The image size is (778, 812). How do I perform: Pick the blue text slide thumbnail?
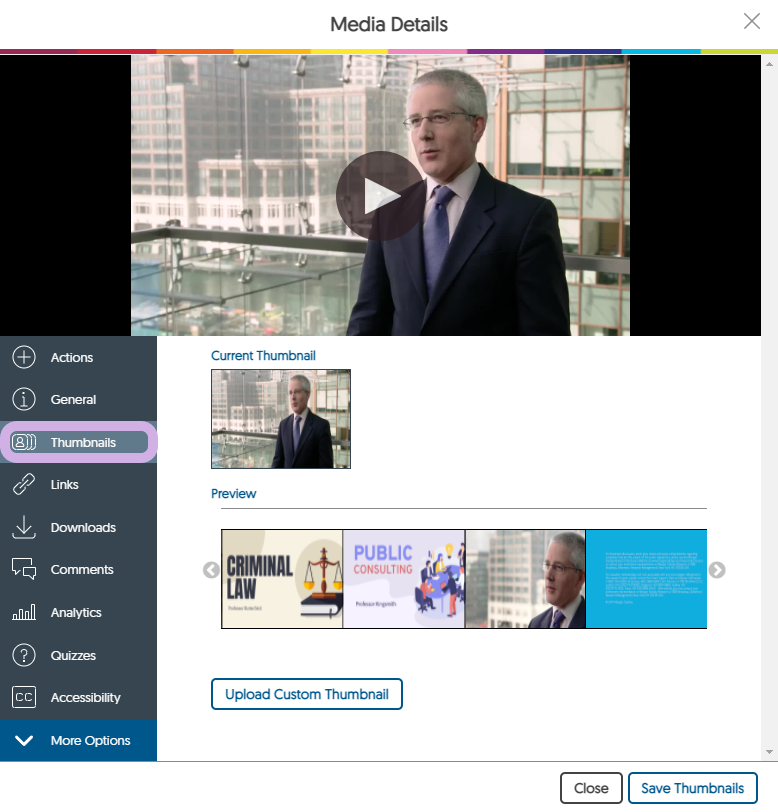(646, 579)
